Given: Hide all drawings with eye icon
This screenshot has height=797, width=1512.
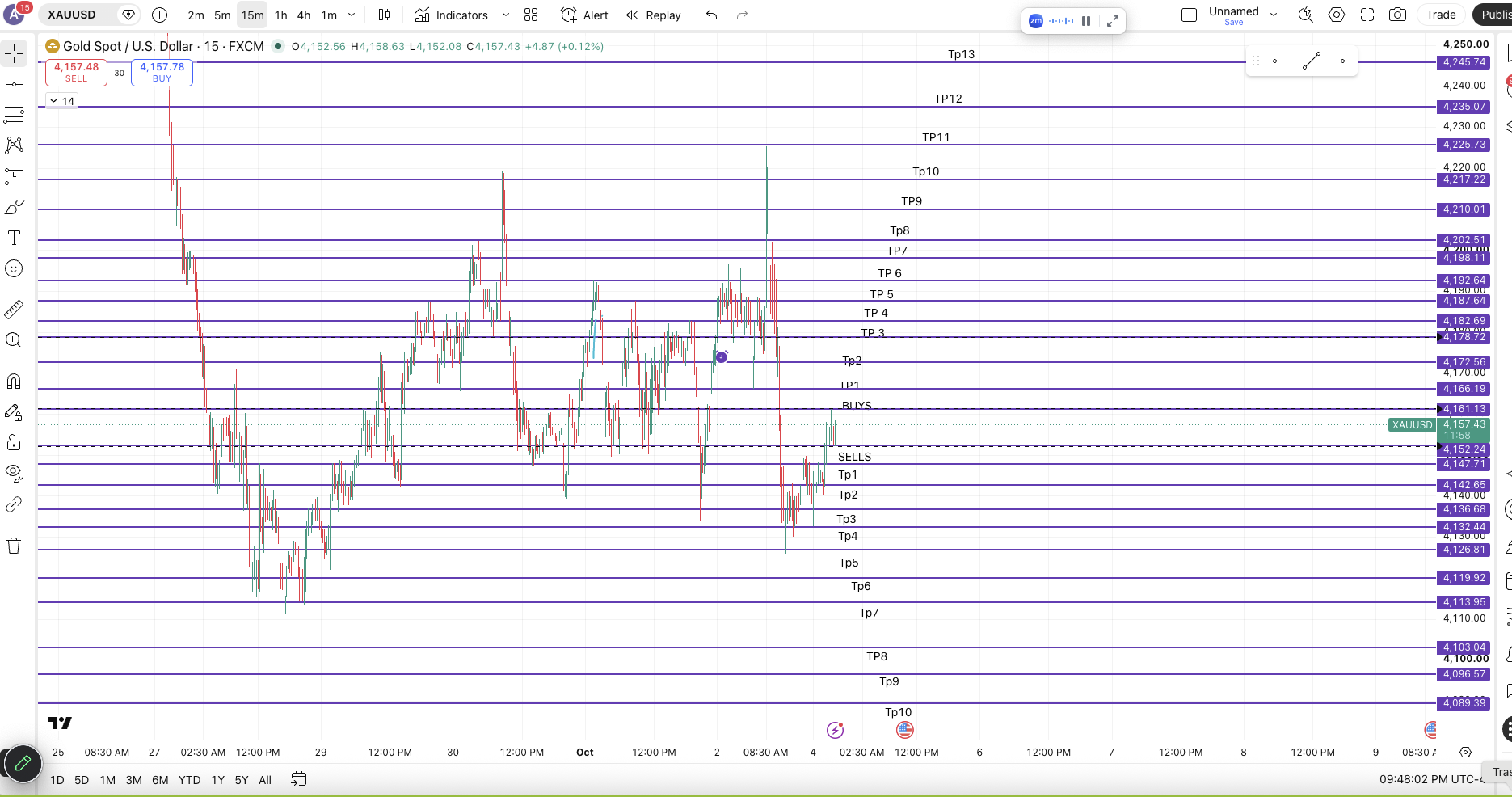Looking at the screenshot, I should 15,472.
